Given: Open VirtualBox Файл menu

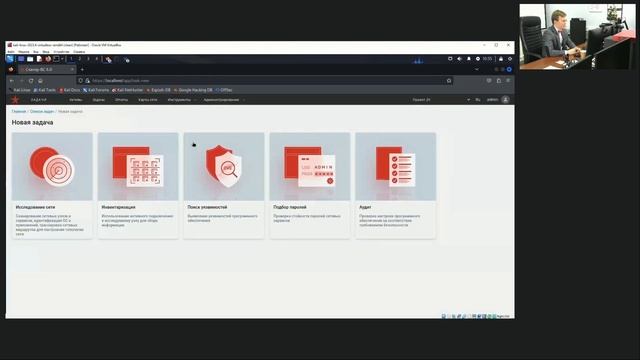Looking at the screenshot, I should [x=11, y=52].
